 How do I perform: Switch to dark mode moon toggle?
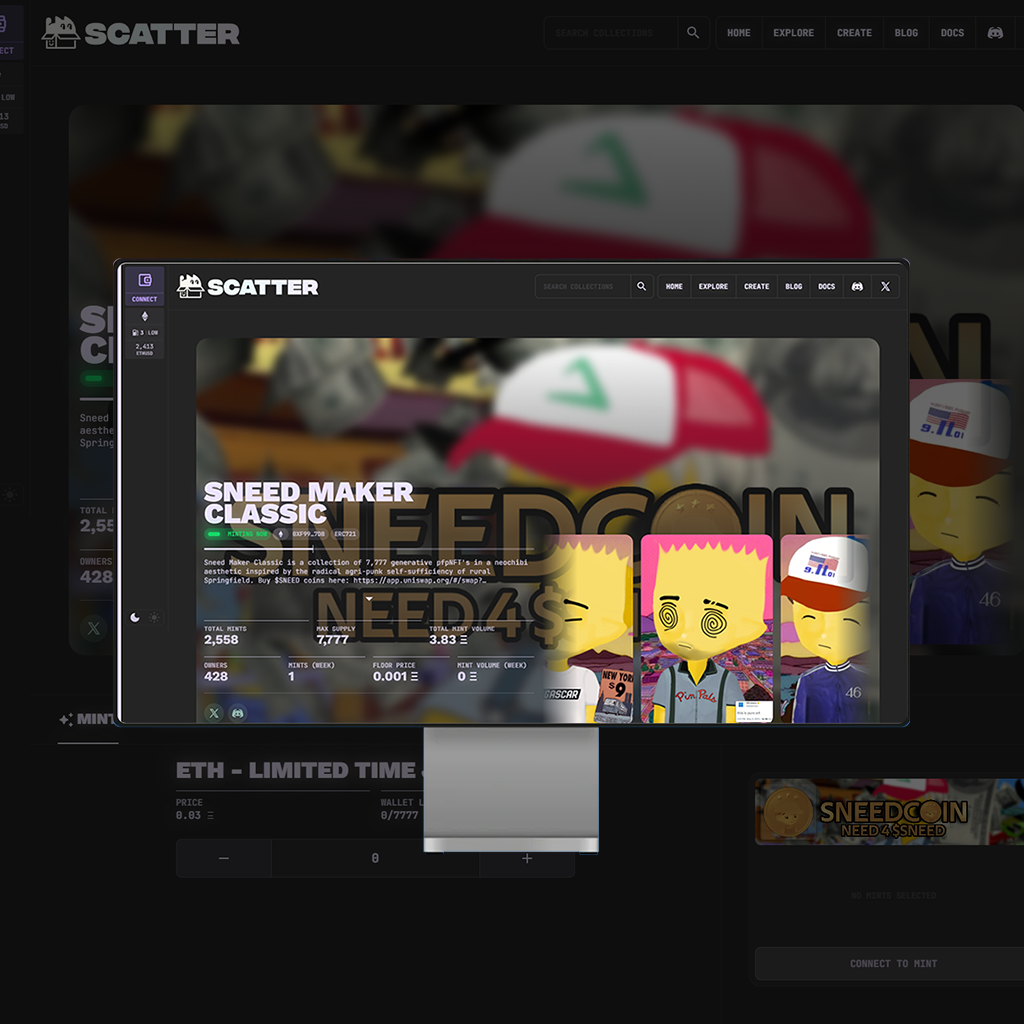(x=135, y=618)
